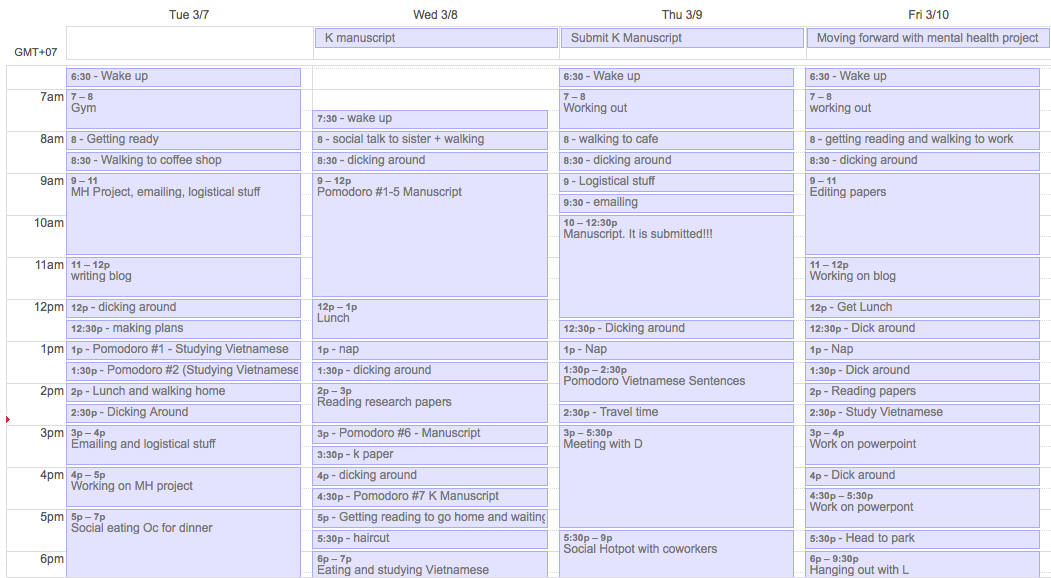Open MH Project, emailing, logistical stuff event
This screenshot has height=578, width=1051.
184,214
